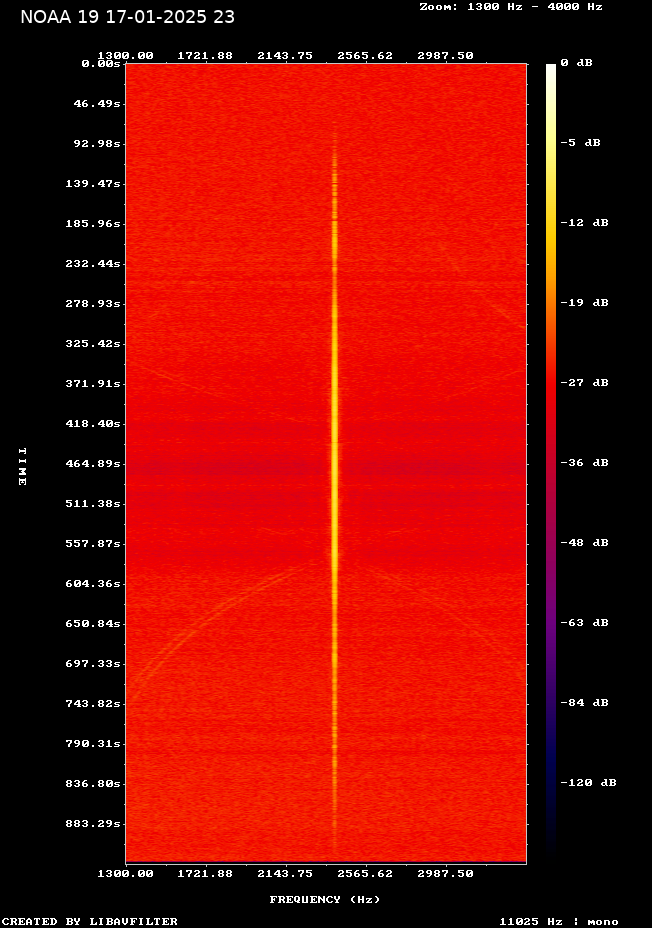Viewport: 652px width, 928px height.
Task: Select 2987.50 on the lower frequency axis
Action: (x=446, y=874)
